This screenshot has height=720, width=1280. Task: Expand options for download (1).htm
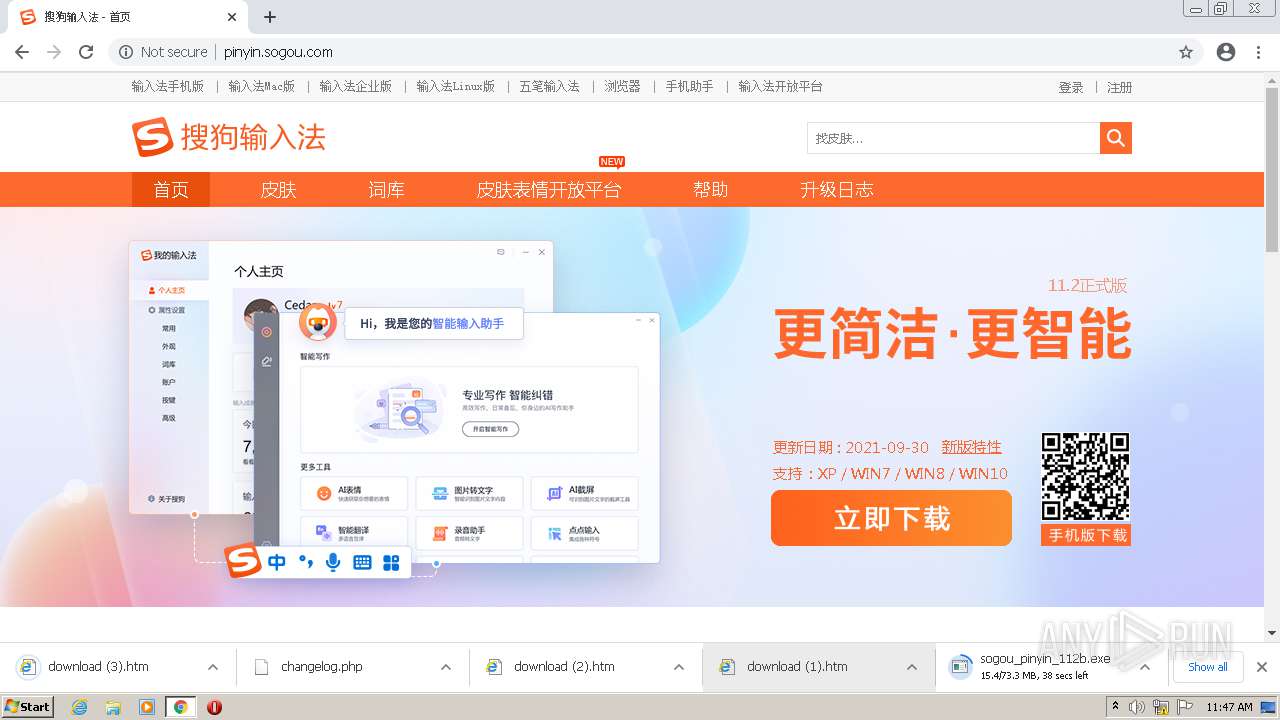pos(912,667)
